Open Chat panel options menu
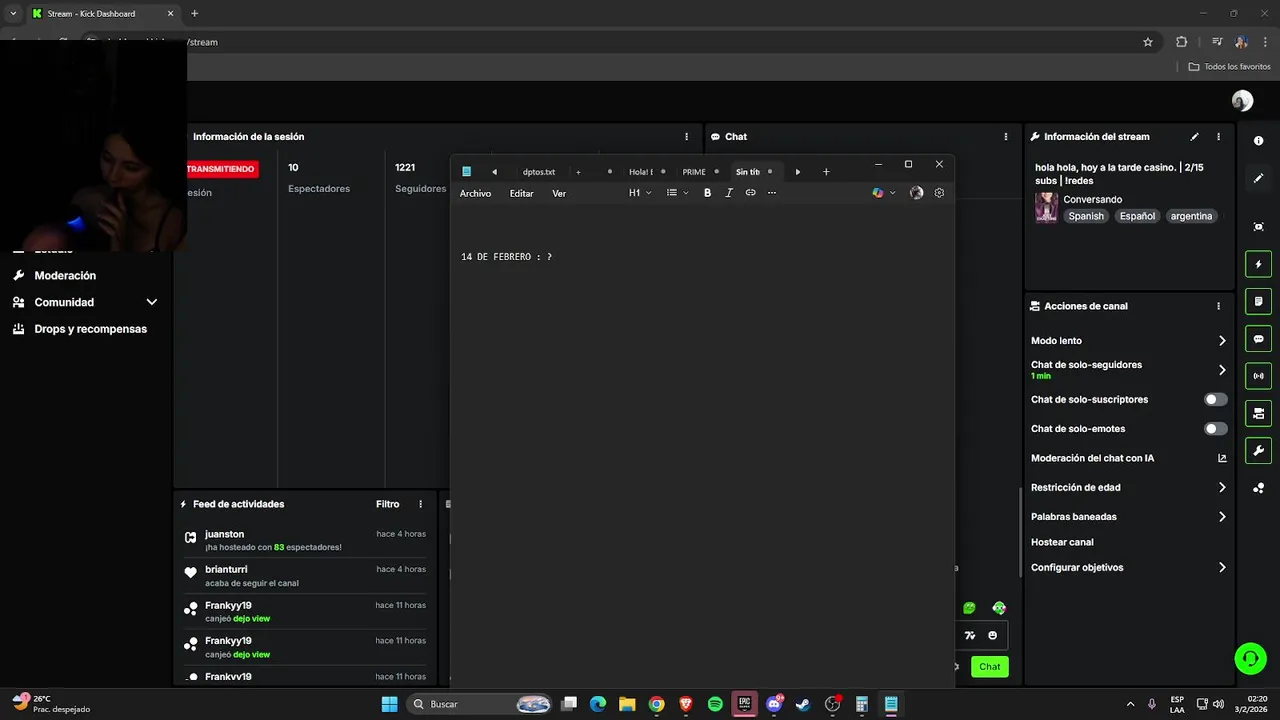The image size is (1280, 720). (x=1006, y=137)
